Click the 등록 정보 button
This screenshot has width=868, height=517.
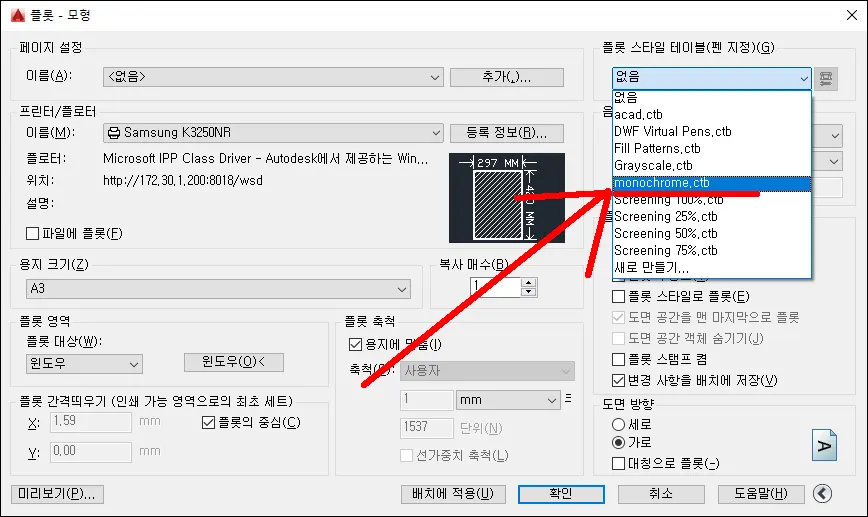(x=507, y=133)
